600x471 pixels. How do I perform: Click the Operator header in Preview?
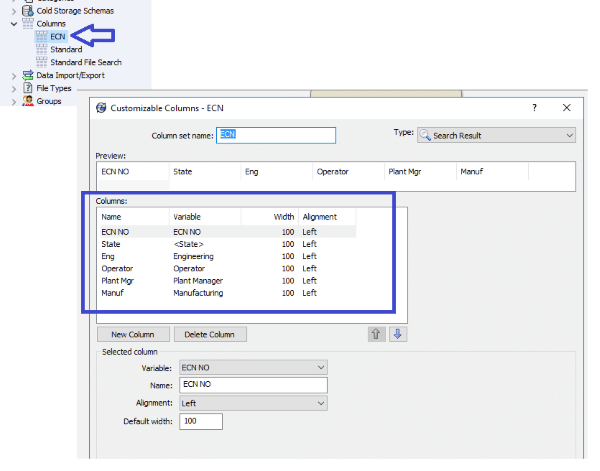tap(349, 172)
